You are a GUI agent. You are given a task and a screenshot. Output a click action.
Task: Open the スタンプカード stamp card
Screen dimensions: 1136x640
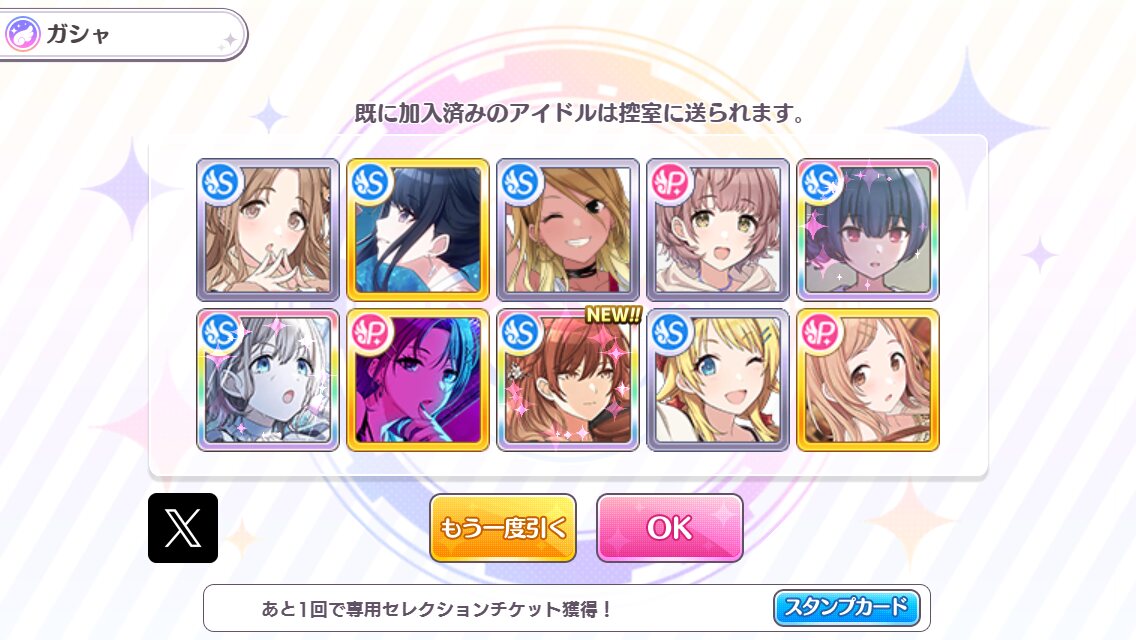coord(847,607)
